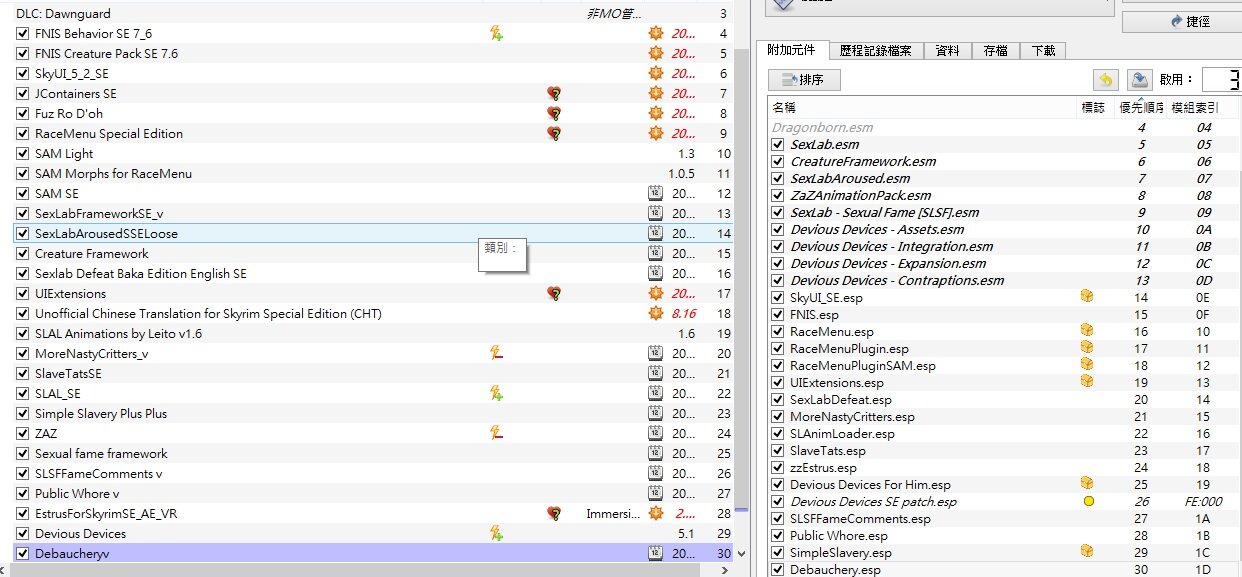Click the calendar version icon on SAM SE row

(655, 193)
